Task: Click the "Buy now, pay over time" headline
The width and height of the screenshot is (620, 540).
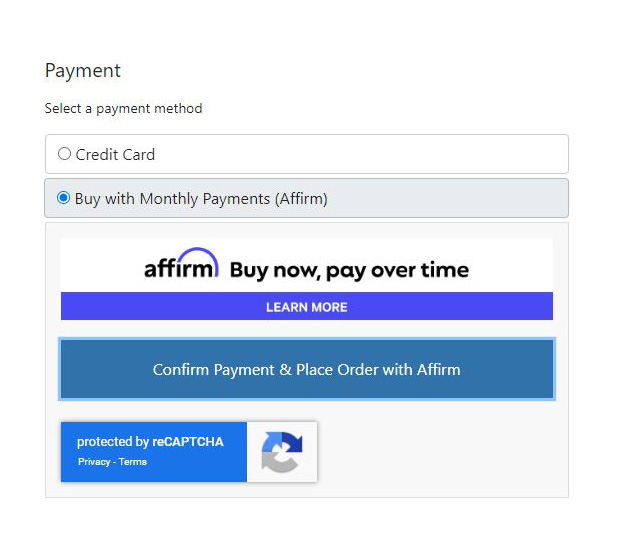Action: (x=350, y=270)
